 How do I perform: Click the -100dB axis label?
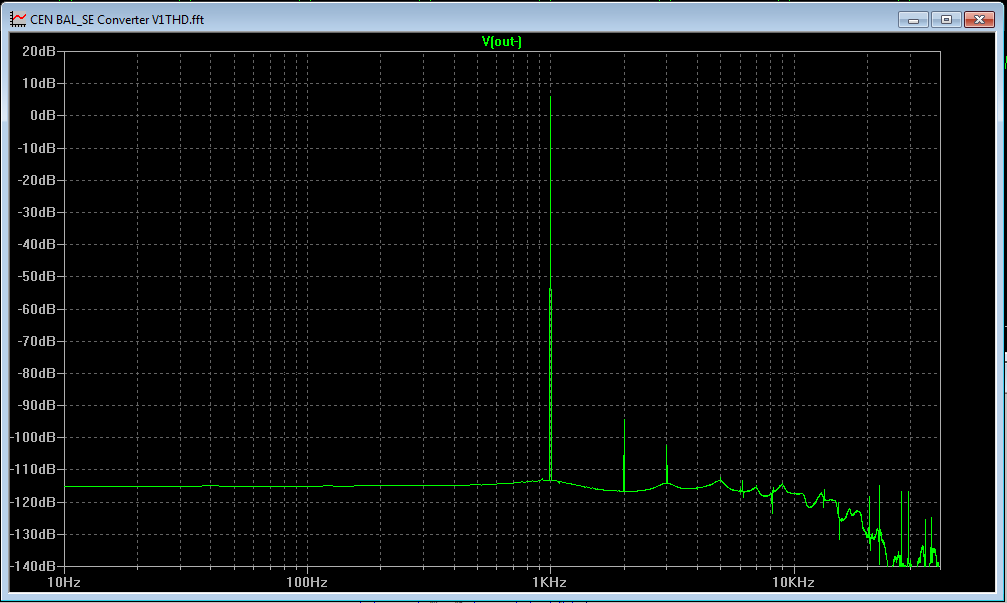(34, 437)
